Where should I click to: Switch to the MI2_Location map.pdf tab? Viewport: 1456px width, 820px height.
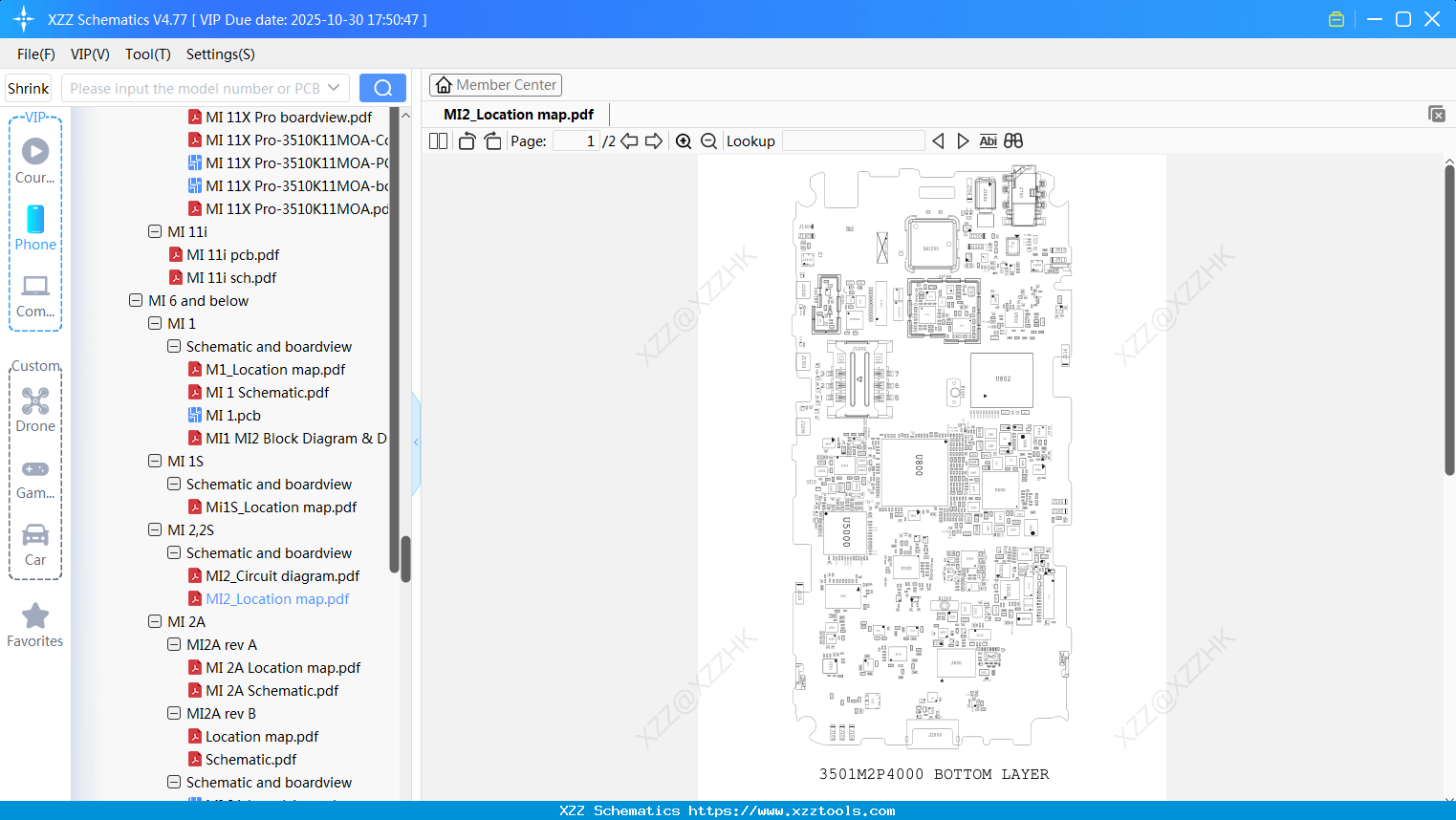[x=517, y=114]
